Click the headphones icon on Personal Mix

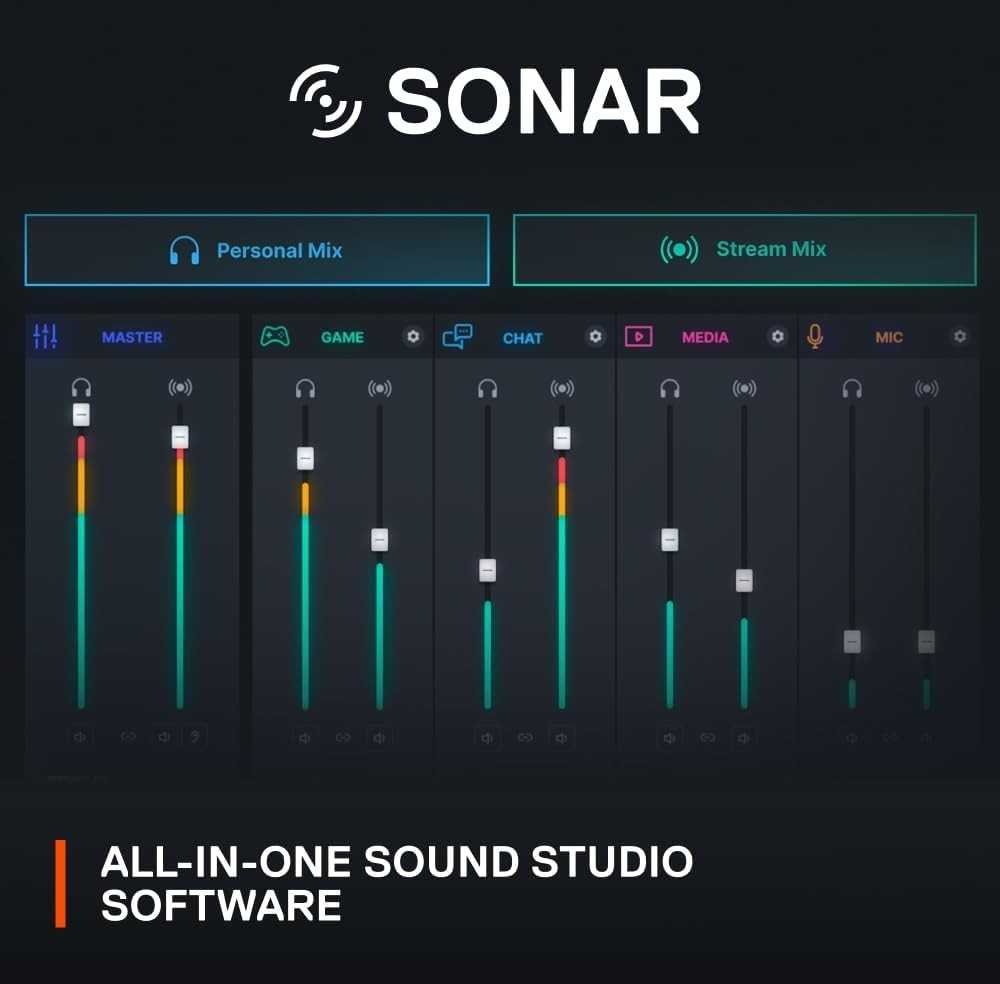[x=184, y=251]
